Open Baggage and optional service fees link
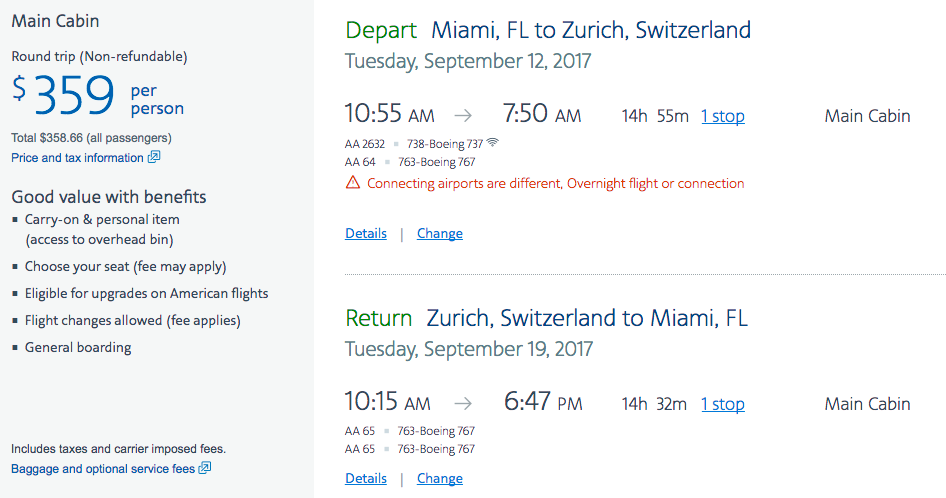The height and width of the screenshot is (498, 946). tap(103, 468)
